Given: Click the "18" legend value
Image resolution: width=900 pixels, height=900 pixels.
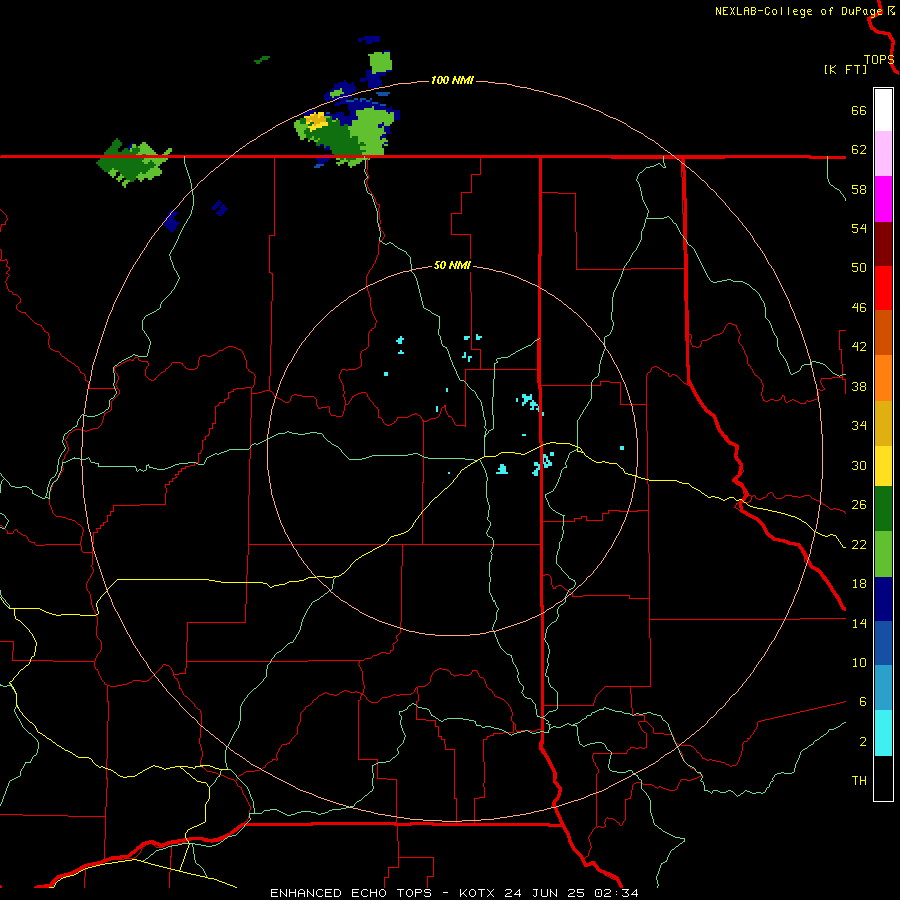Looking at the screenshot, I should pyautogui.click(x=859, y=584).
